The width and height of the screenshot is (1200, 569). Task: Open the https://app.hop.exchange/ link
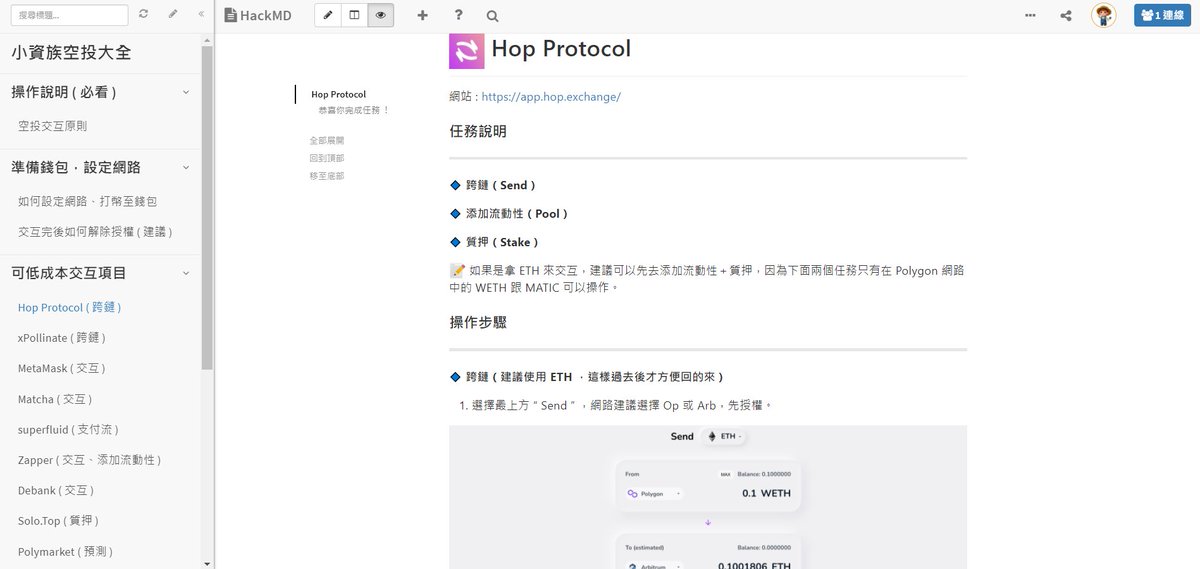click(551, 97)
